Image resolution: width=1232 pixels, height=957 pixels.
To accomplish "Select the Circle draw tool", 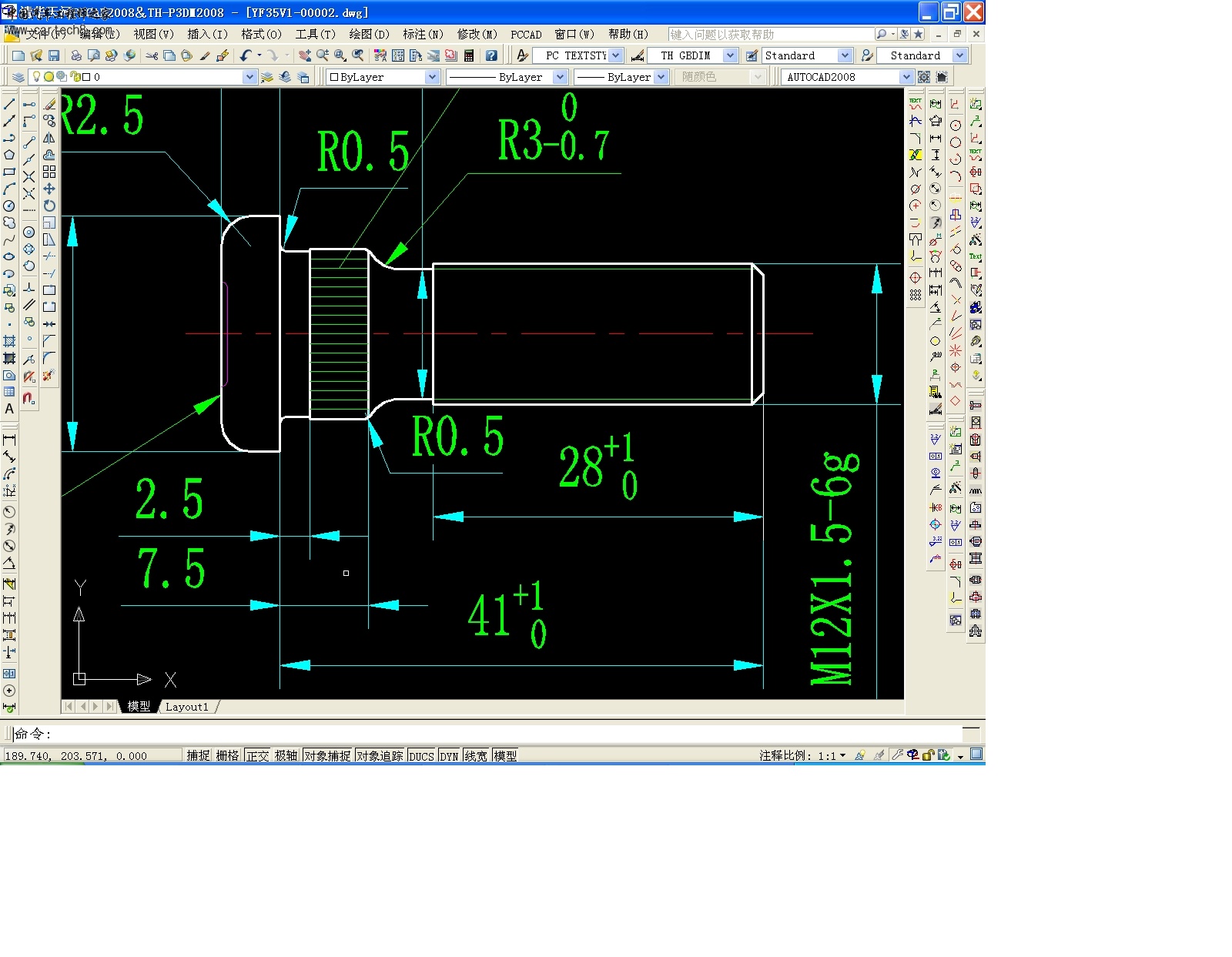I will (x=9, y=206).
